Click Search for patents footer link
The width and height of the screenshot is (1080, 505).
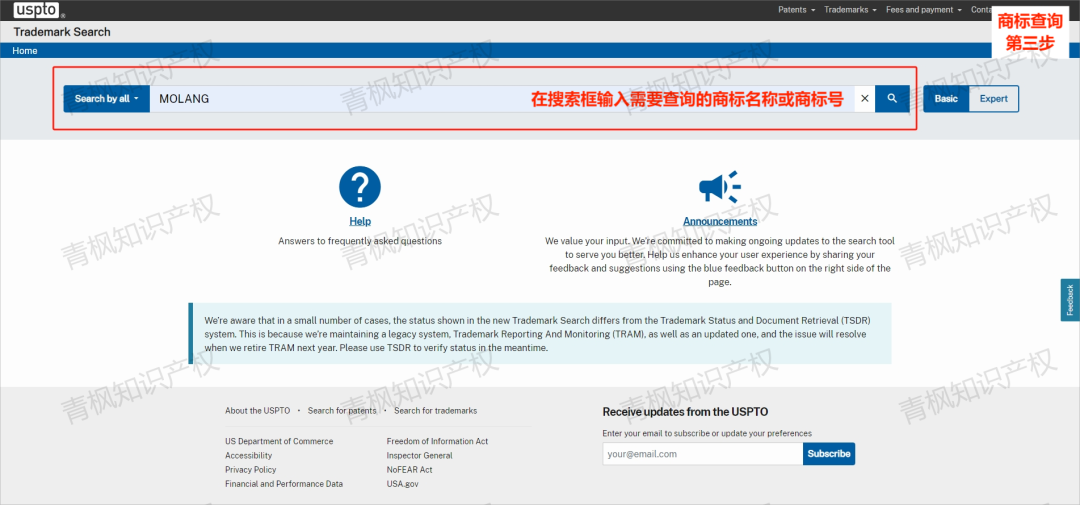coord(342,411)
